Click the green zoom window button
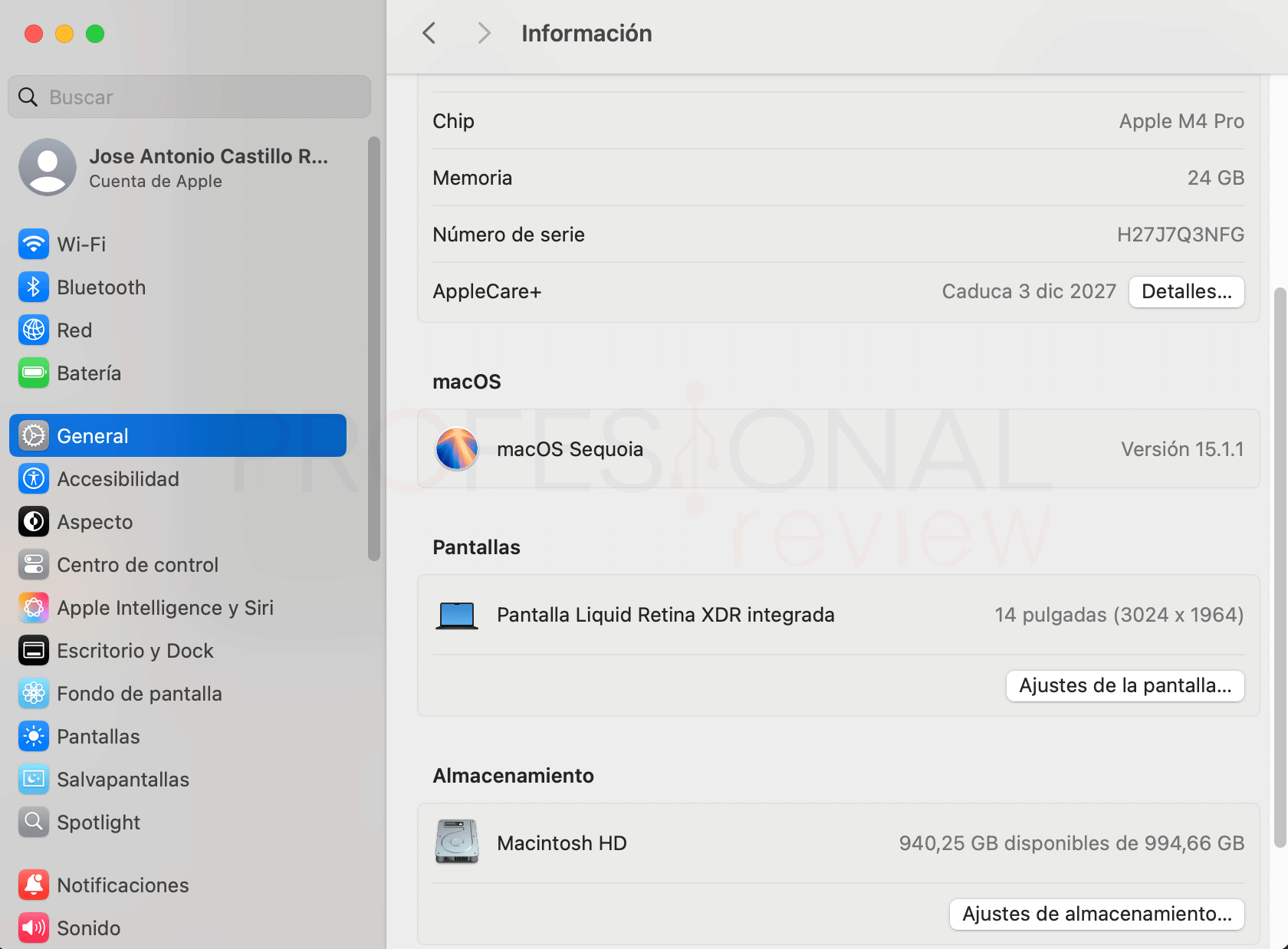Screen dimensions: 1288x949 [x=95, y=34]
